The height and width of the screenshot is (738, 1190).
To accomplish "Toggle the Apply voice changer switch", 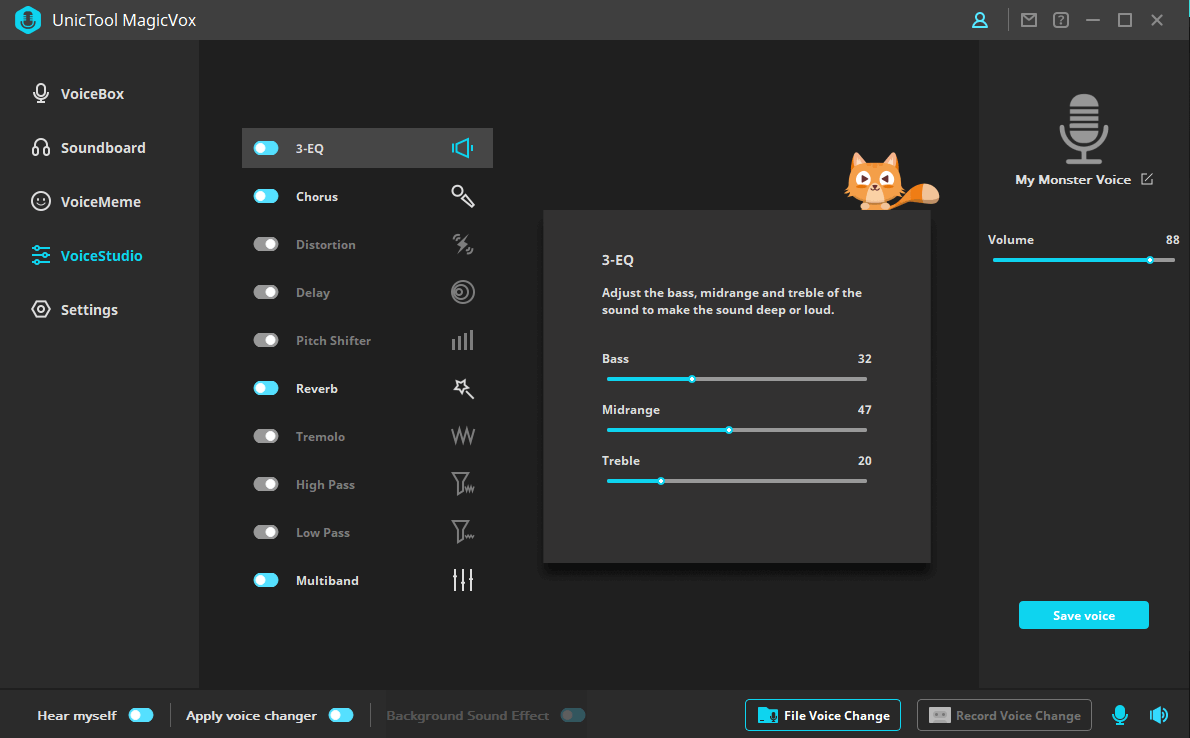I will click(x=341, y=715).
